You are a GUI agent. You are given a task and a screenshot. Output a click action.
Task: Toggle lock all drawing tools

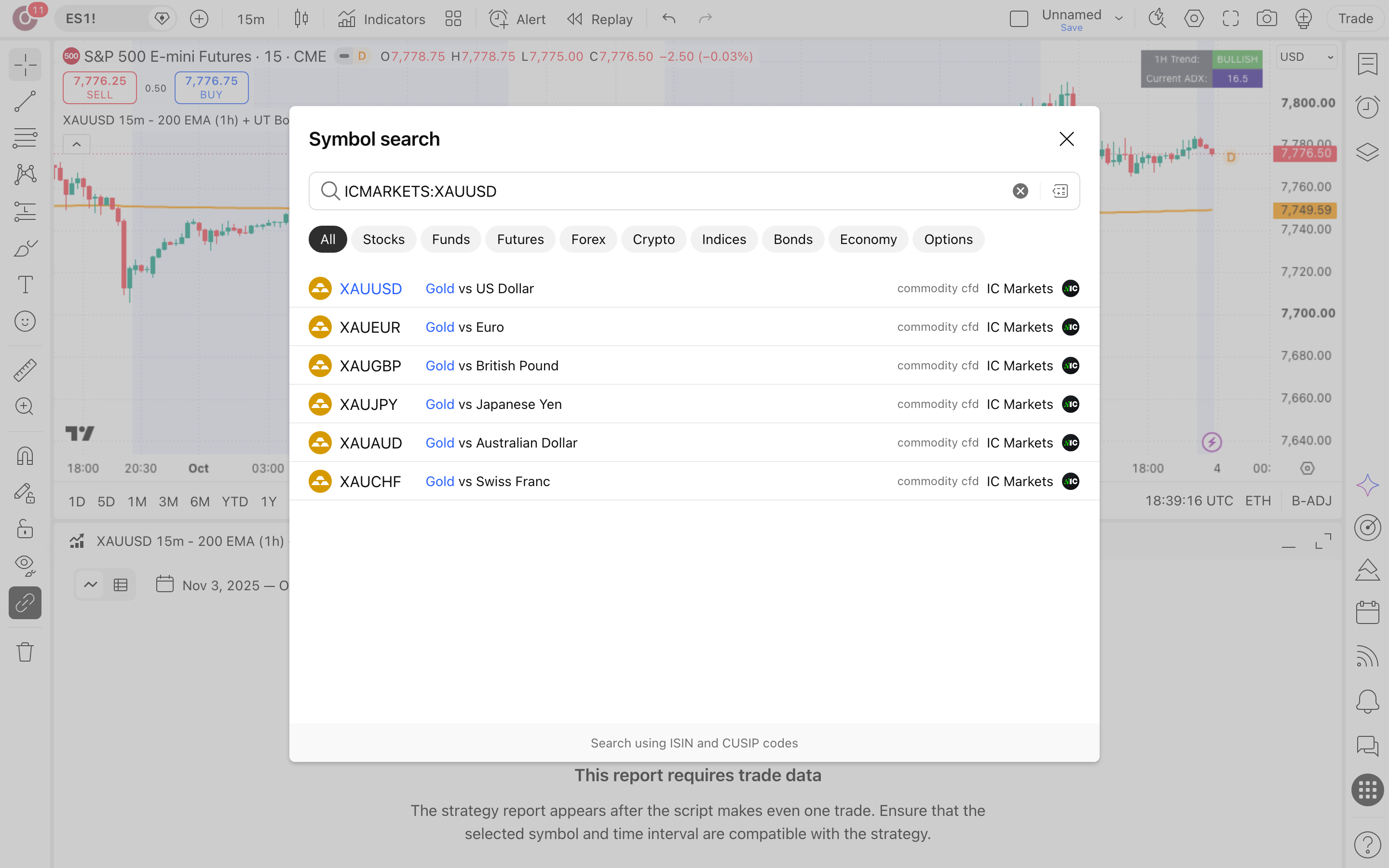click(x=25, y=529)
